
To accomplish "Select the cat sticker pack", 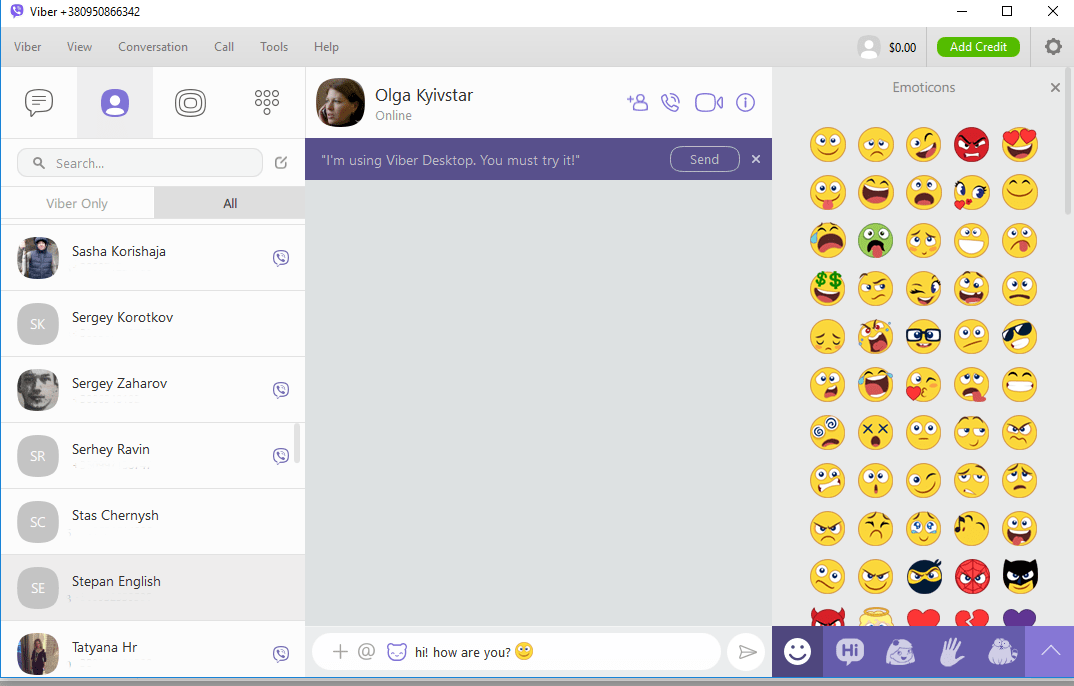I will coord(1001,651).
